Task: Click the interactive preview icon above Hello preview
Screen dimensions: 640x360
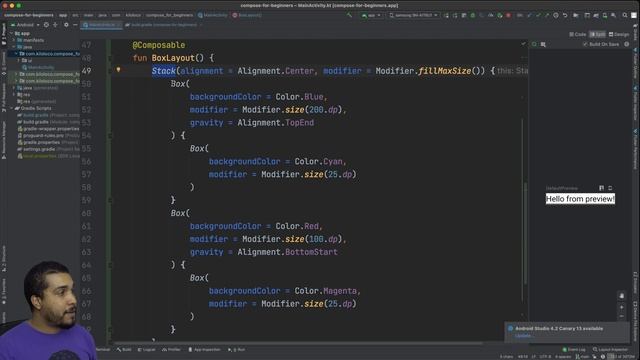Action: [601, 188]
